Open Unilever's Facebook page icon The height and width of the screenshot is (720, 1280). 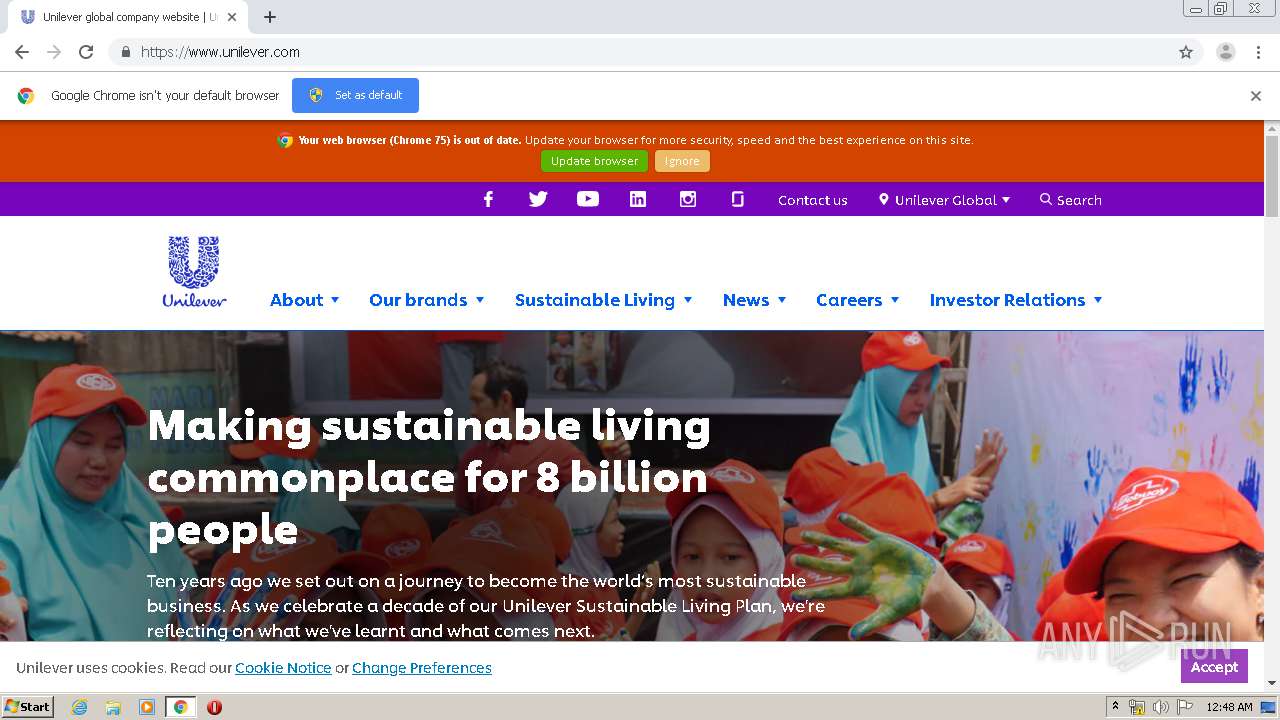(x=488, y=199)
